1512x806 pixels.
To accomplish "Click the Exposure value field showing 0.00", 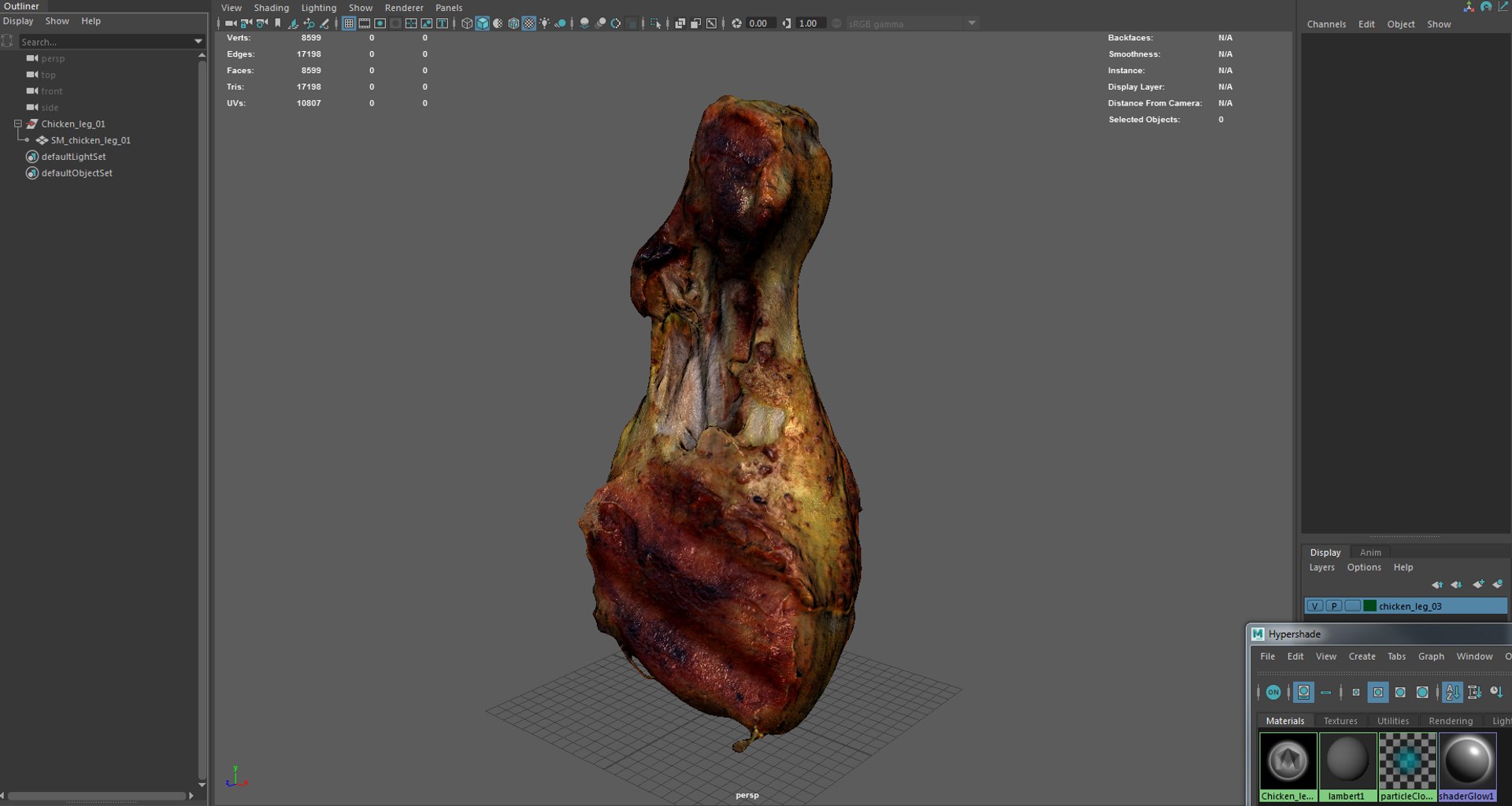I will [762, 24].
